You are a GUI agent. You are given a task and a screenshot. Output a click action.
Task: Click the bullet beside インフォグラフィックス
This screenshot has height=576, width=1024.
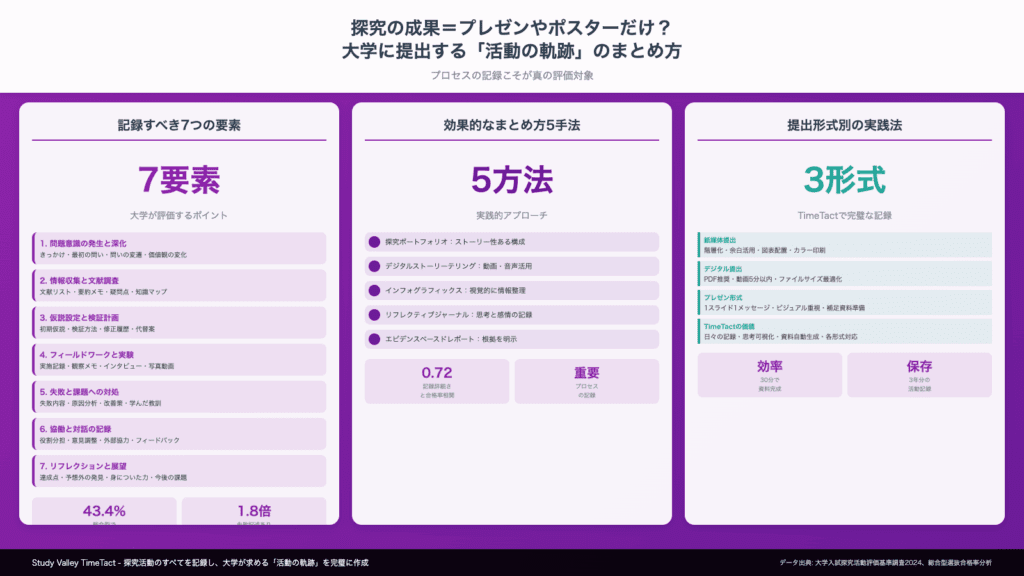[x=375, y=290]
